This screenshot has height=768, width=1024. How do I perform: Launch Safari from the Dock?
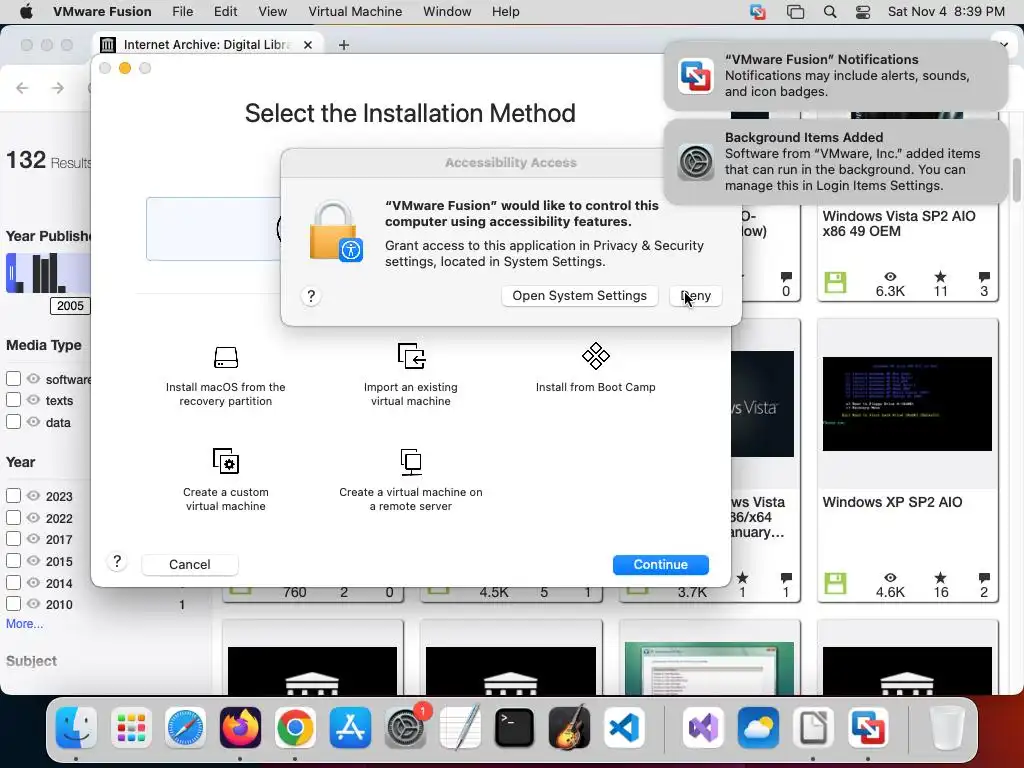[x=185, y=728]
